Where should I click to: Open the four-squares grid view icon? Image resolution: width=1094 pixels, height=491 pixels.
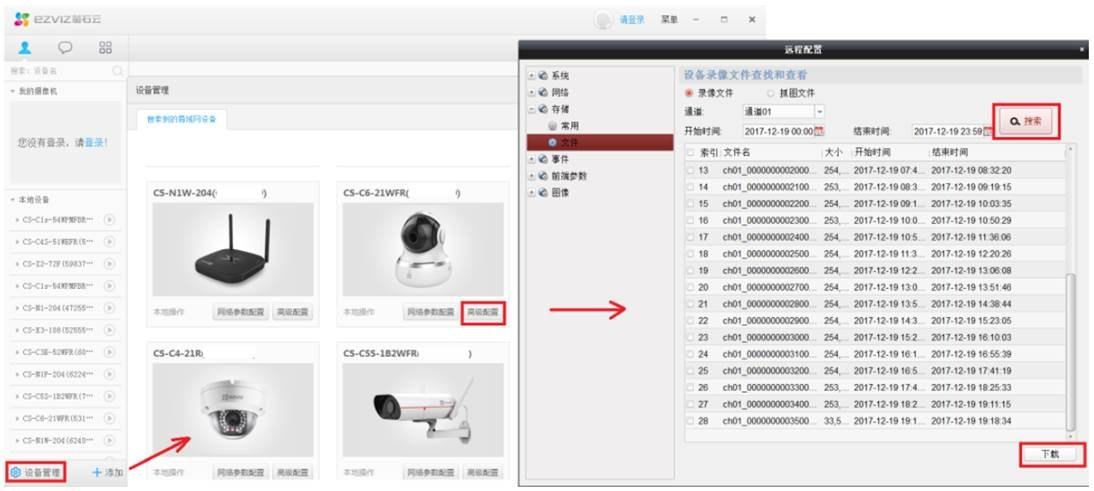tap(105, 47)
